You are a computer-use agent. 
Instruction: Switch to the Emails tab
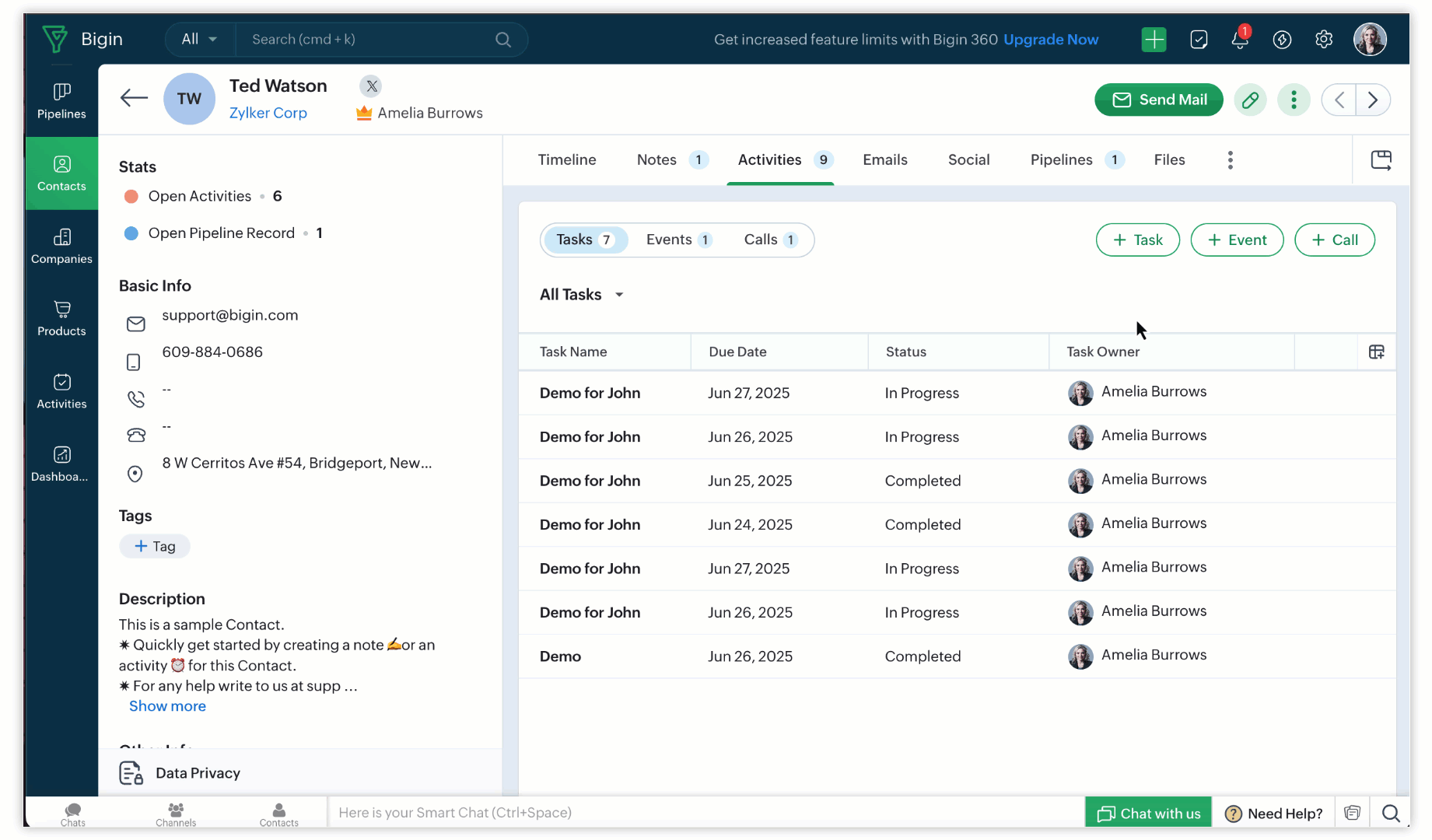pos(884,160)
